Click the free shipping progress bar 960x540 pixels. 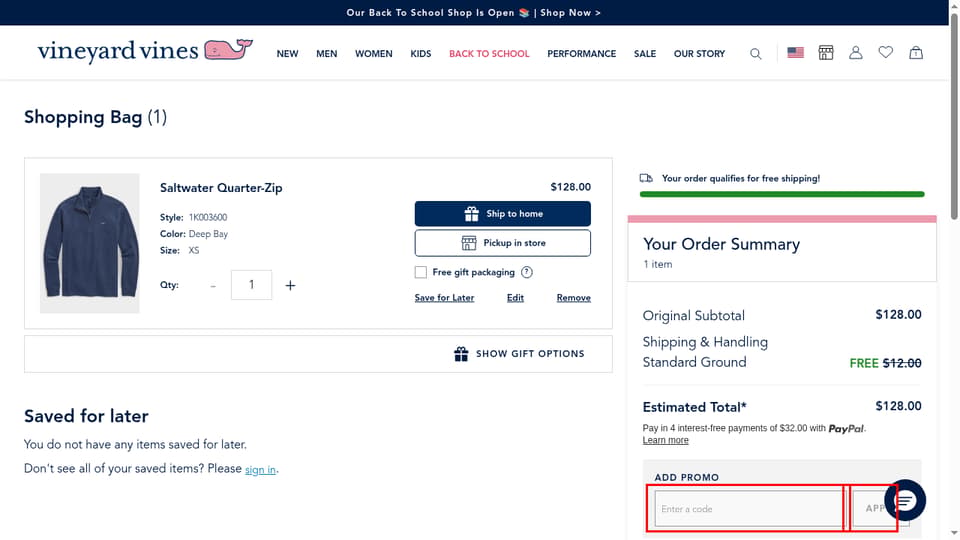click(x=782, y=194)
